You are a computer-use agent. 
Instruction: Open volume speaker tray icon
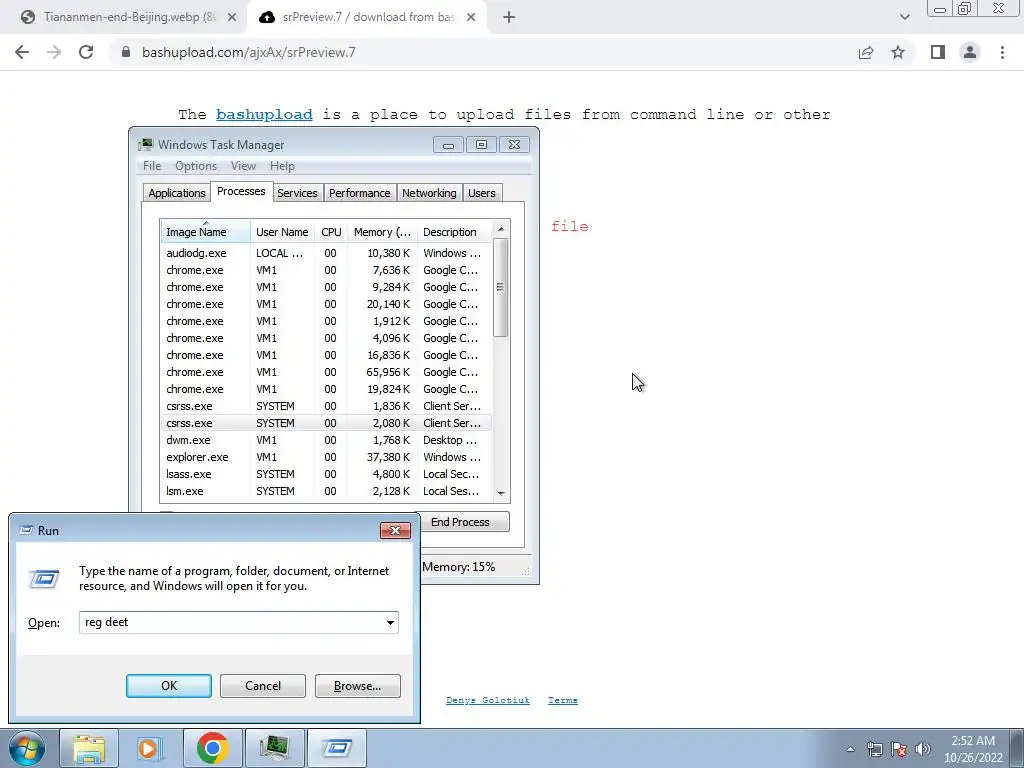(x=923, y=749)
